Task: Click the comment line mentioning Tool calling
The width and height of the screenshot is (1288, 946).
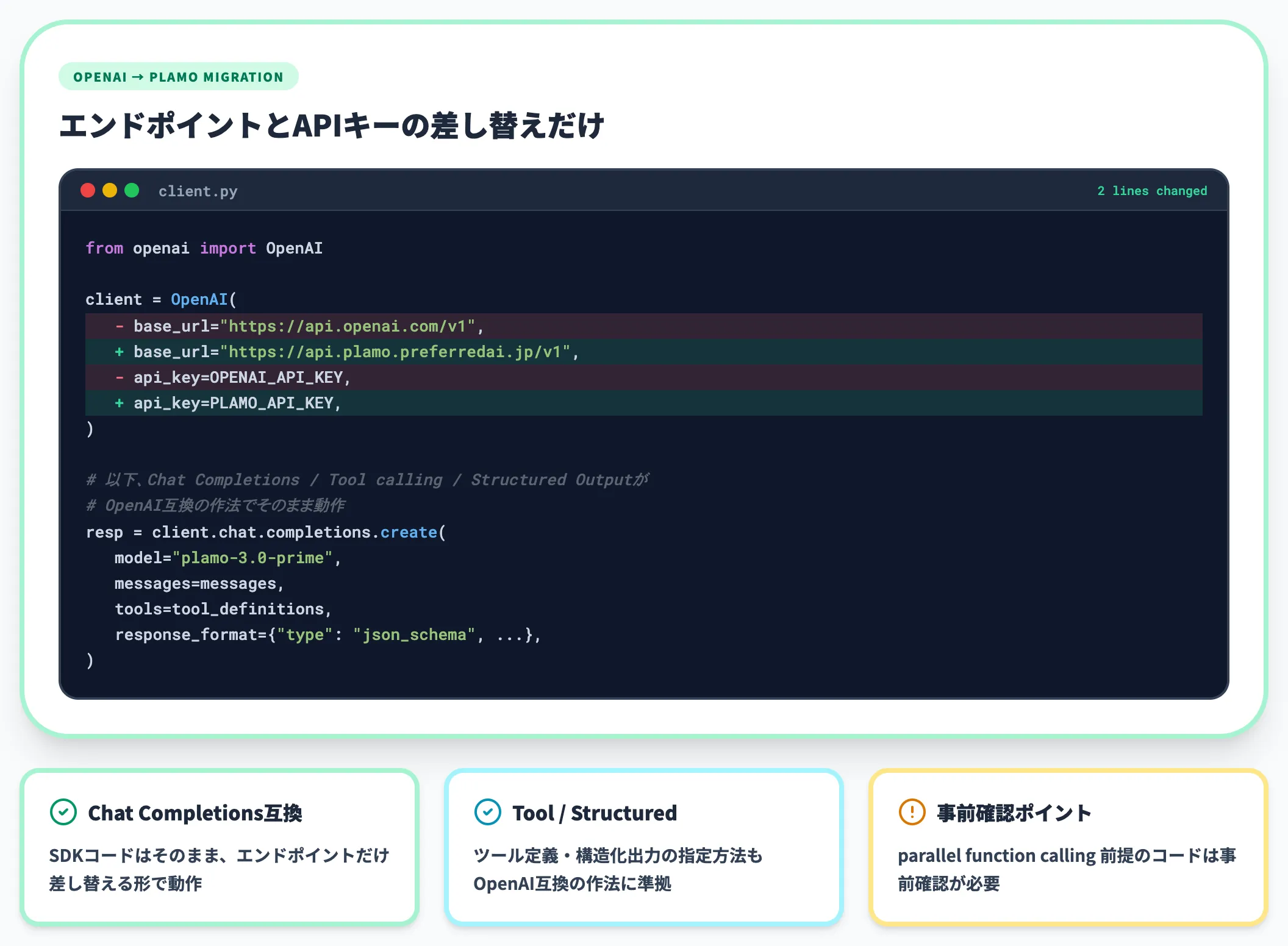Action: click(368, 480)
